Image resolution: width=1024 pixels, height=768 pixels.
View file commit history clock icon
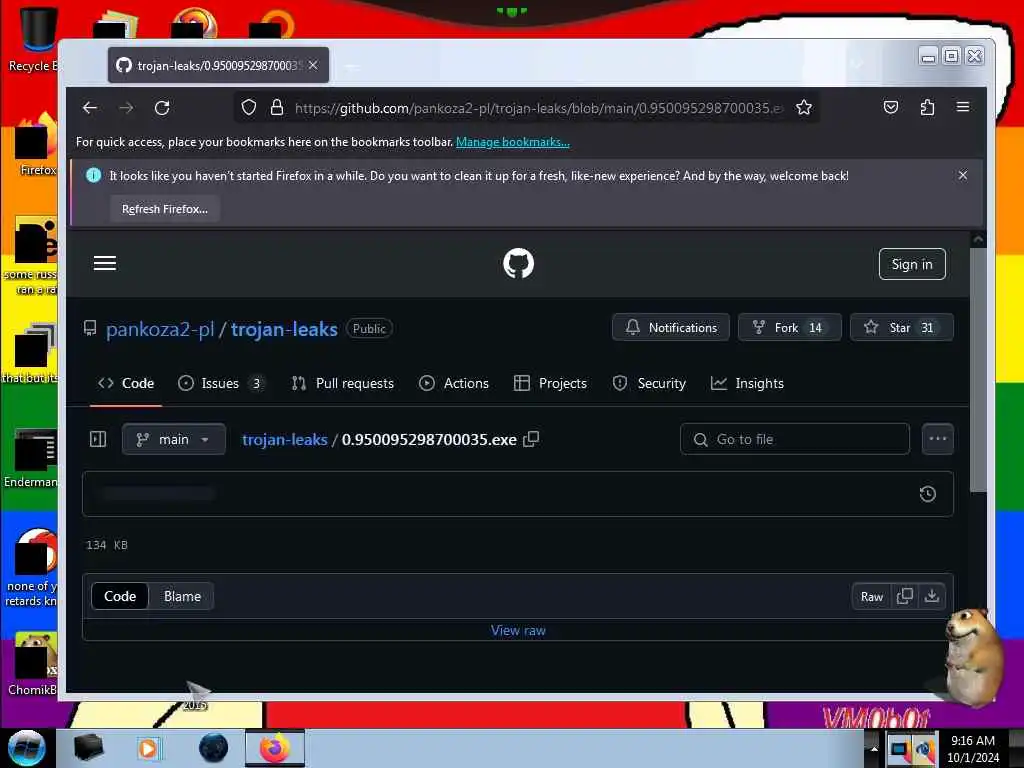point(927,494)
